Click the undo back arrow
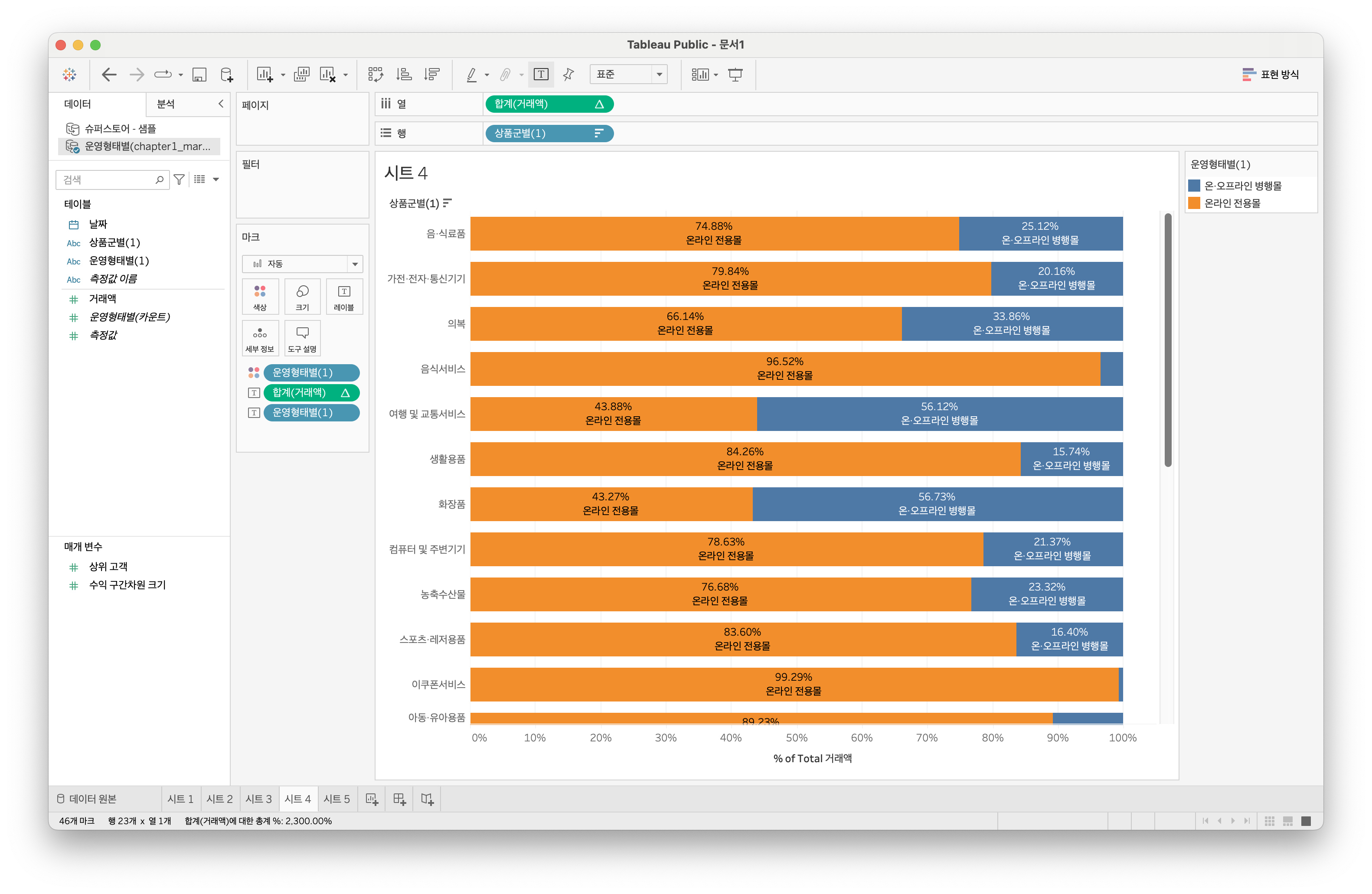Viewport: 1372px width, 894px height. pyautogui.click(x=109, y=75)
